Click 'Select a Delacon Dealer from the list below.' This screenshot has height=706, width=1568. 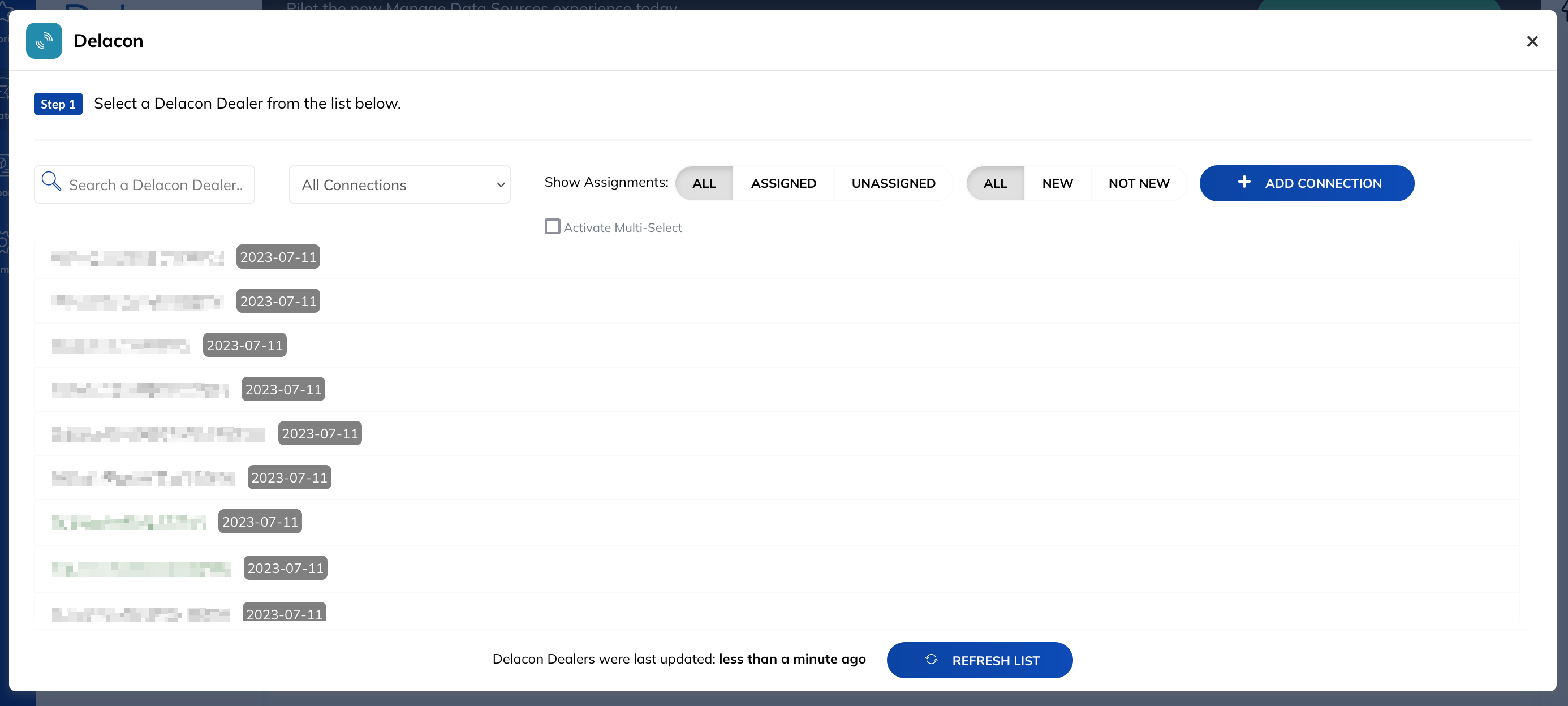pyautogui.click(x=247, y=104)
